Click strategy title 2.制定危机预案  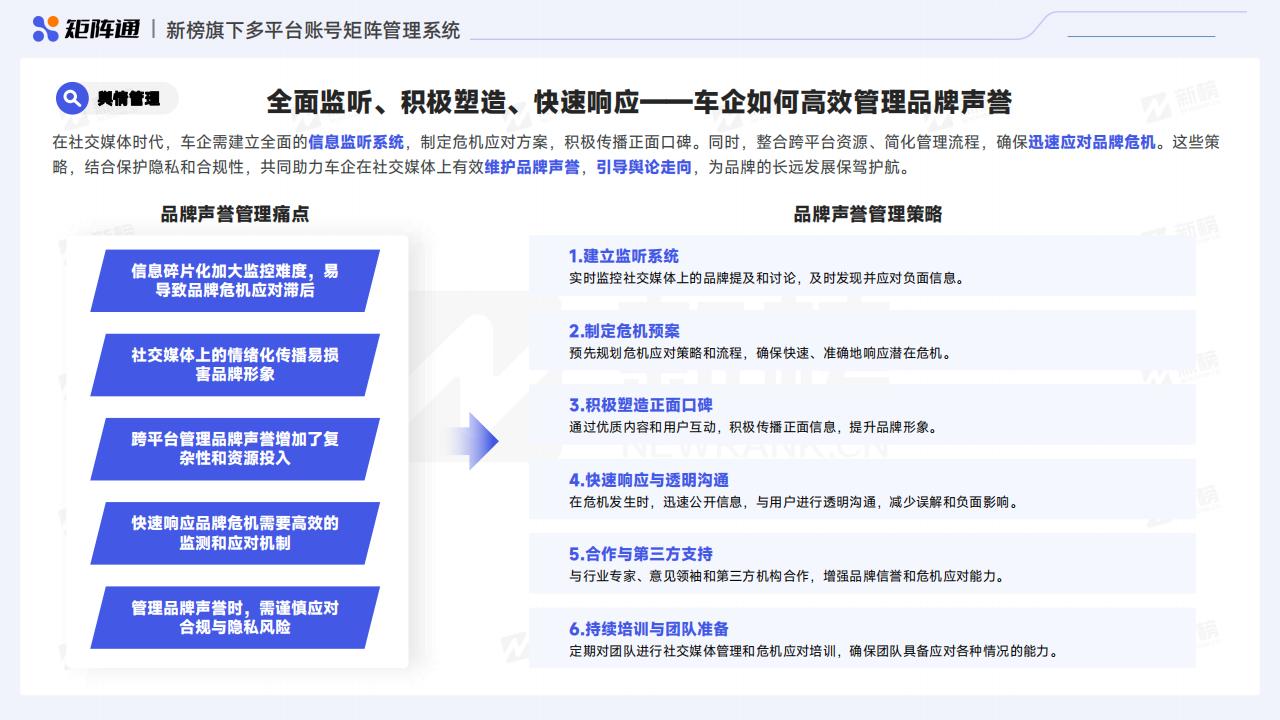coord(624,331)
